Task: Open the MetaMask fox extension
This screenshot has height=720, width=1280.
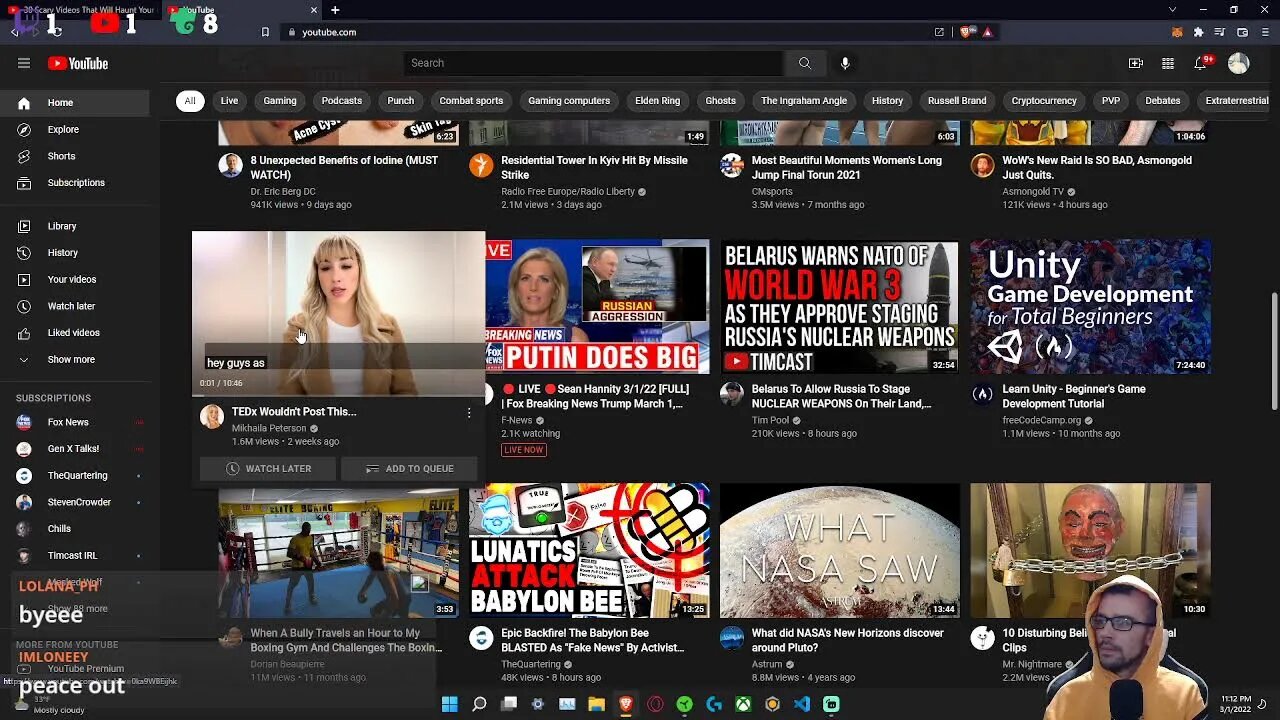Action: click(1177, 32)
